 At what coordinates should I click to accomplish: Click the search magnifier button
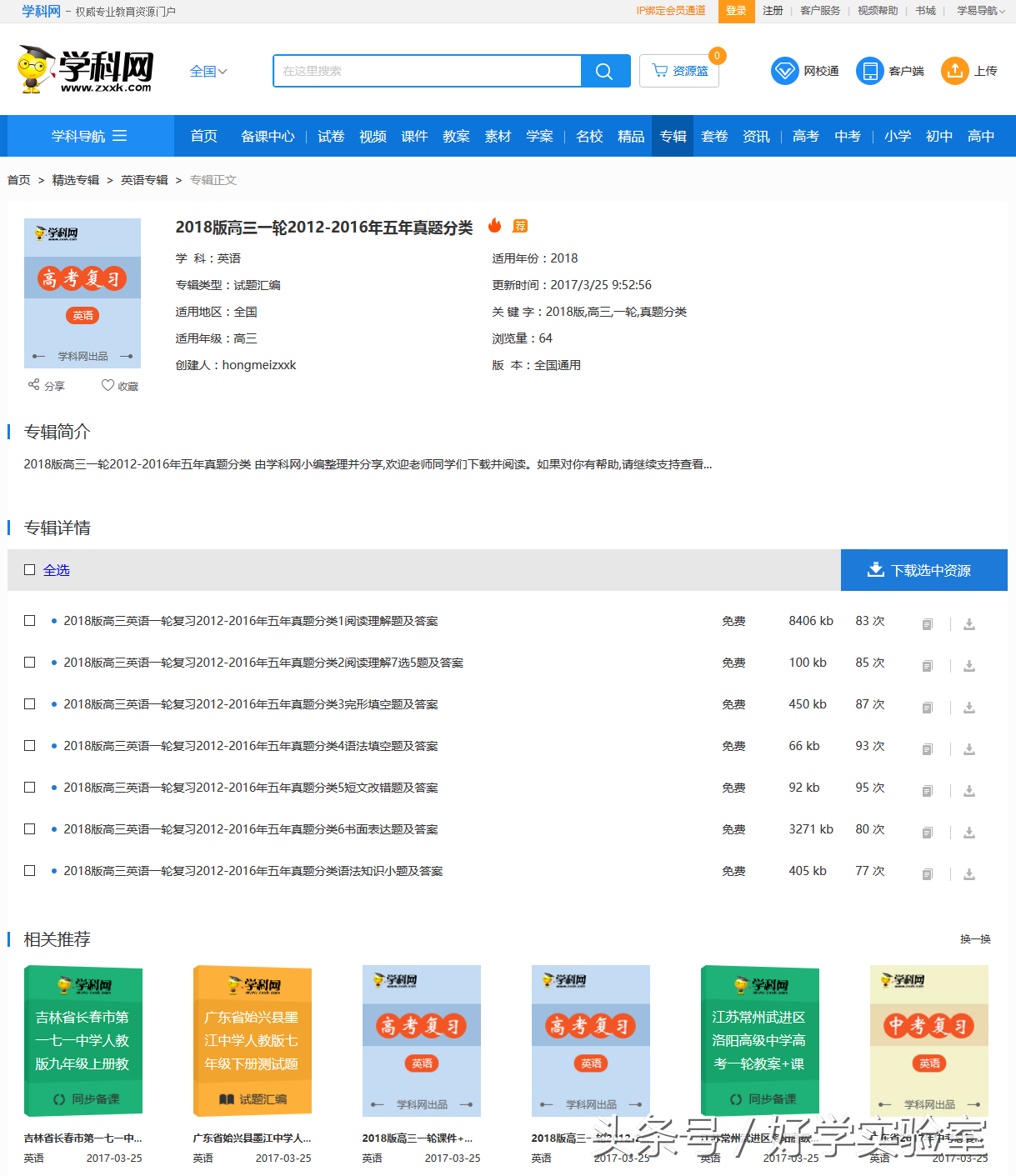(605, 71)
